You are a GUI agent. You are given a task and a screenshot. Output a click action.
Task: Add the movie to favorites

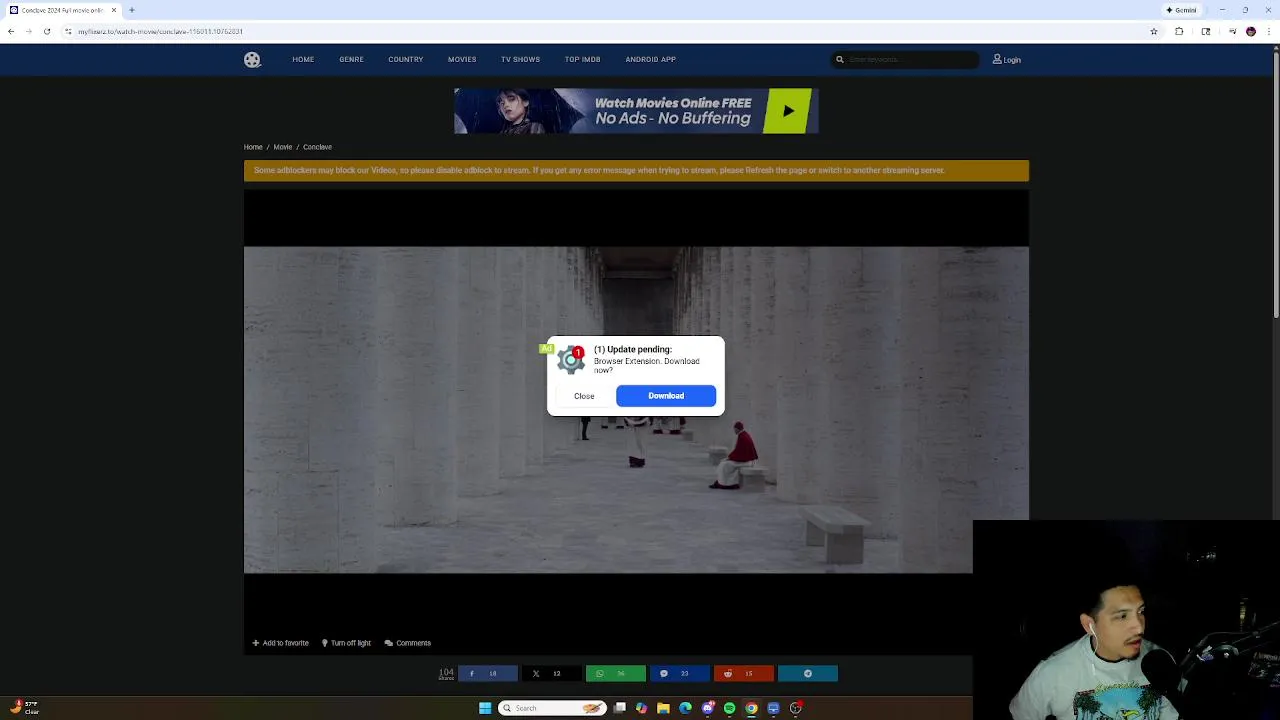(x=280, y=643)
